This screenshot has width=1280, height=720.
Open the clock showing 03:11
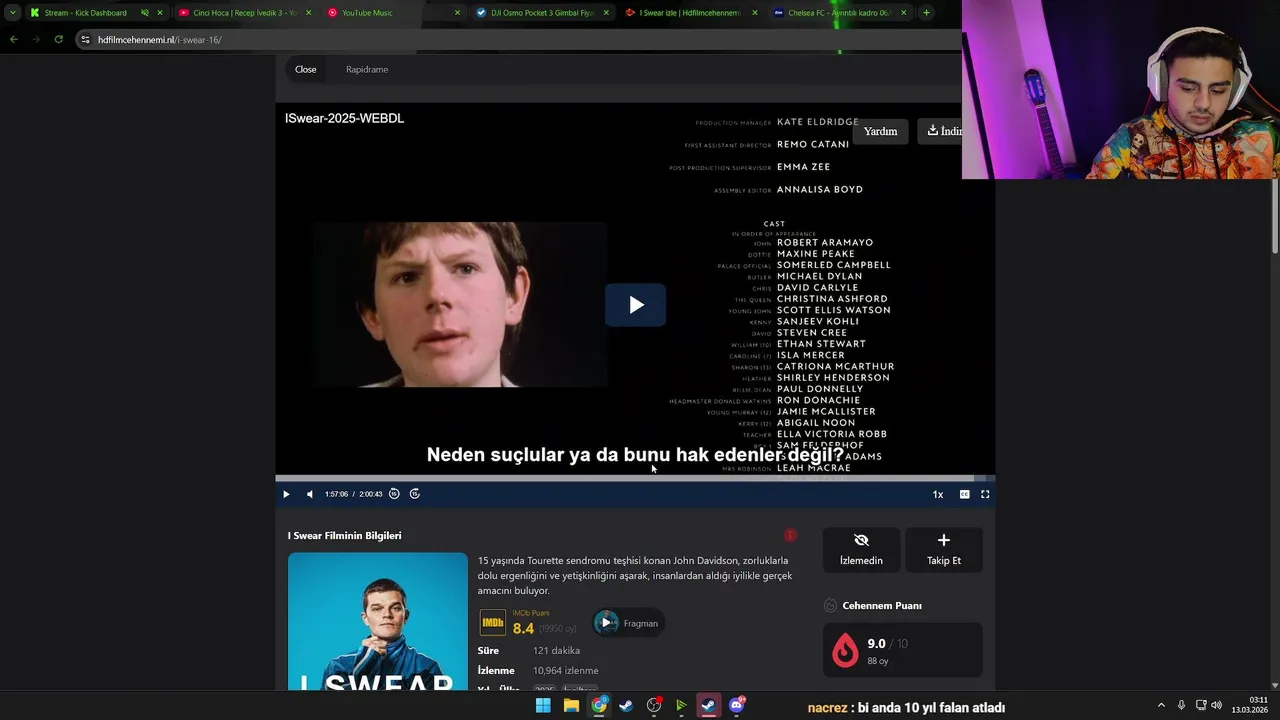coord(1250,705)
